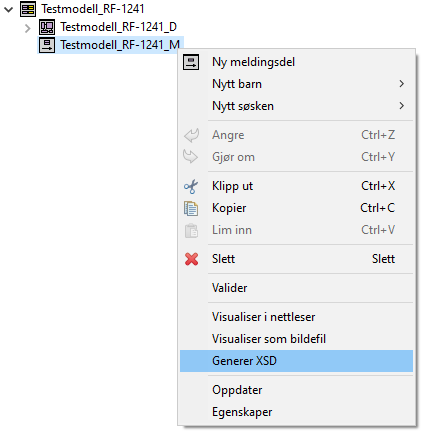Click the Testmodell_RF-1241_D data model icon
This screenshot has height=432, width=421.
coord(47,27)
